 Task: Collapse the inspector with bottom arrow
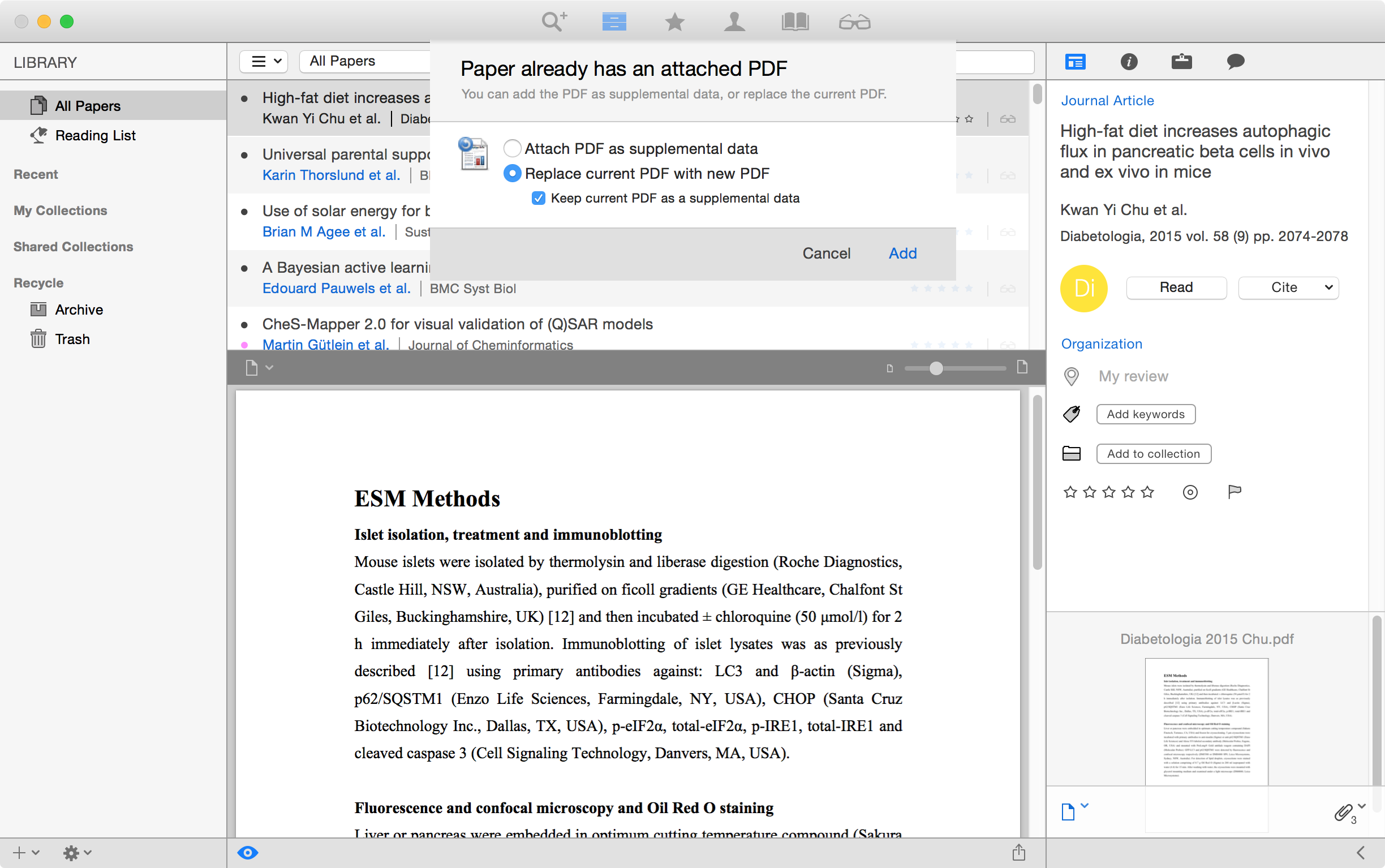click(x=1360, y=853)
